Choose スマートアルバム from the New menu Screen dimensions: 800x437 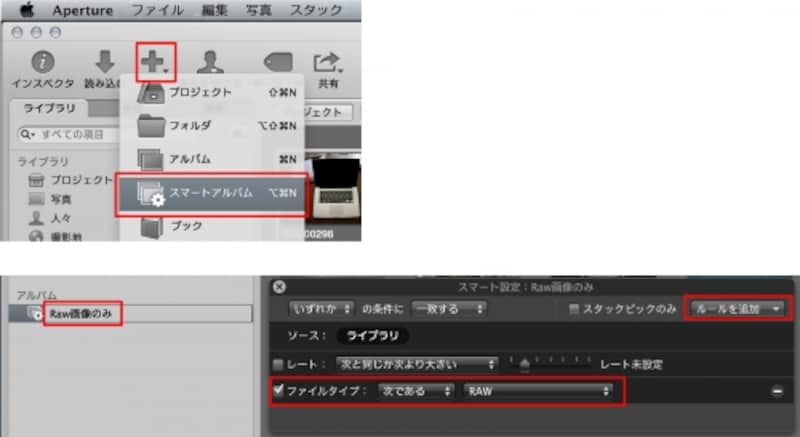tap(212, 193)
